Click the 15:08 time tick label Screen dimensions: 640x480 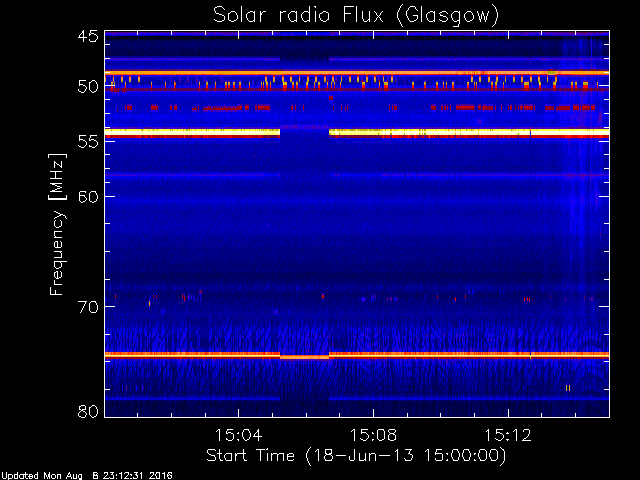[x=373, y=435]
